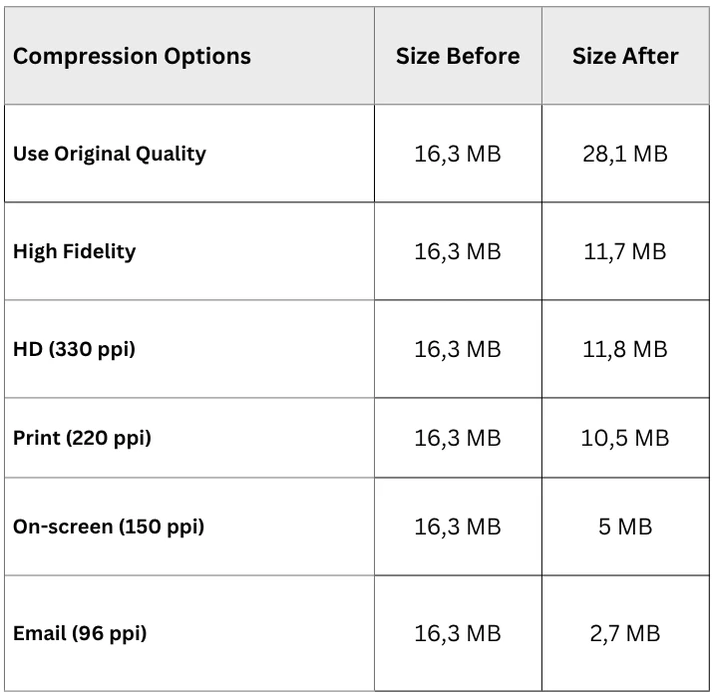Image resolution: width=712 pixels, height=699 pixels.
Task: Select the On-screen (150 ppi) row label
Action: click(x=109, y=526)
